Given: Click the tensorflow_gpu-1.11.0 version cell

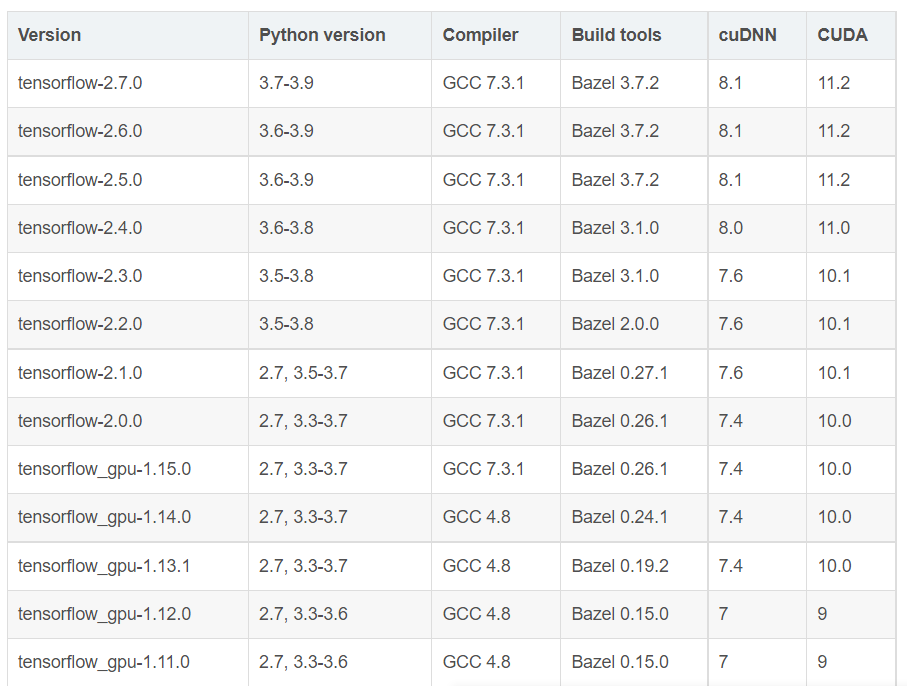Looking at the screenshot, I should click(104, 662).
